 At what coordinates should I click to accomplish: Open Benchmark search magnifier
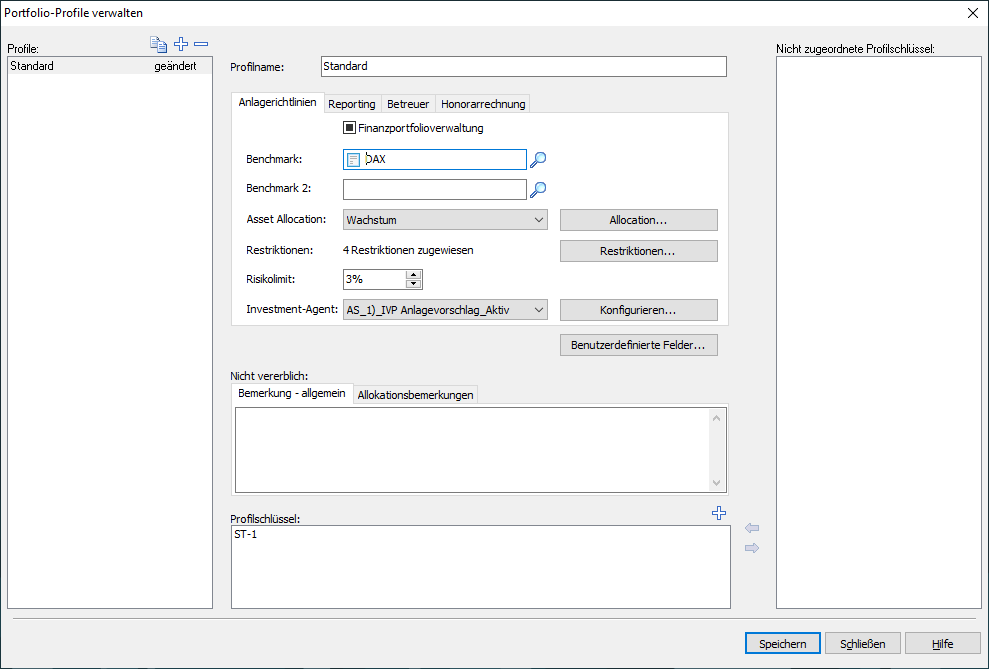tap(538, 159)
